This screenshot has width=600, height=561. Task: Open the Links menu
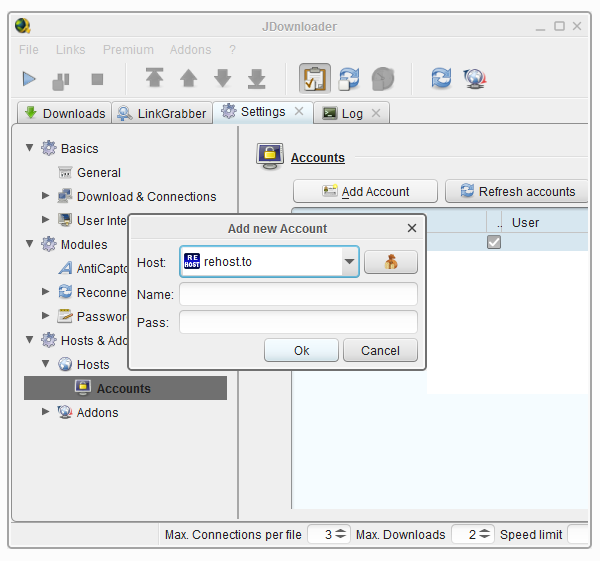pyautogui.click(x=70, y=50)
